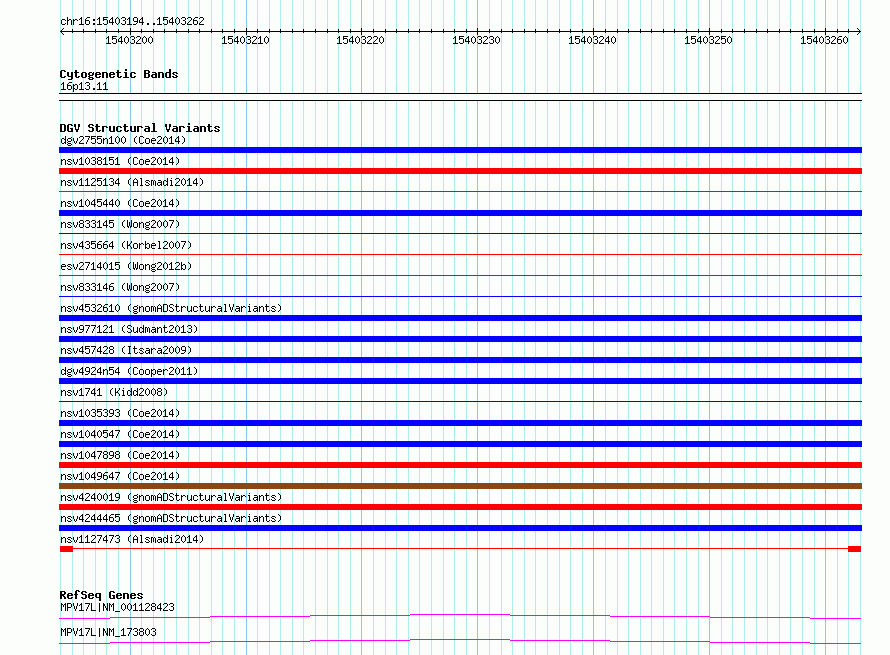Click the dgv2755n100 (Coe2014) variant label
The image size is (890, 655).
[x=123, y=140]
